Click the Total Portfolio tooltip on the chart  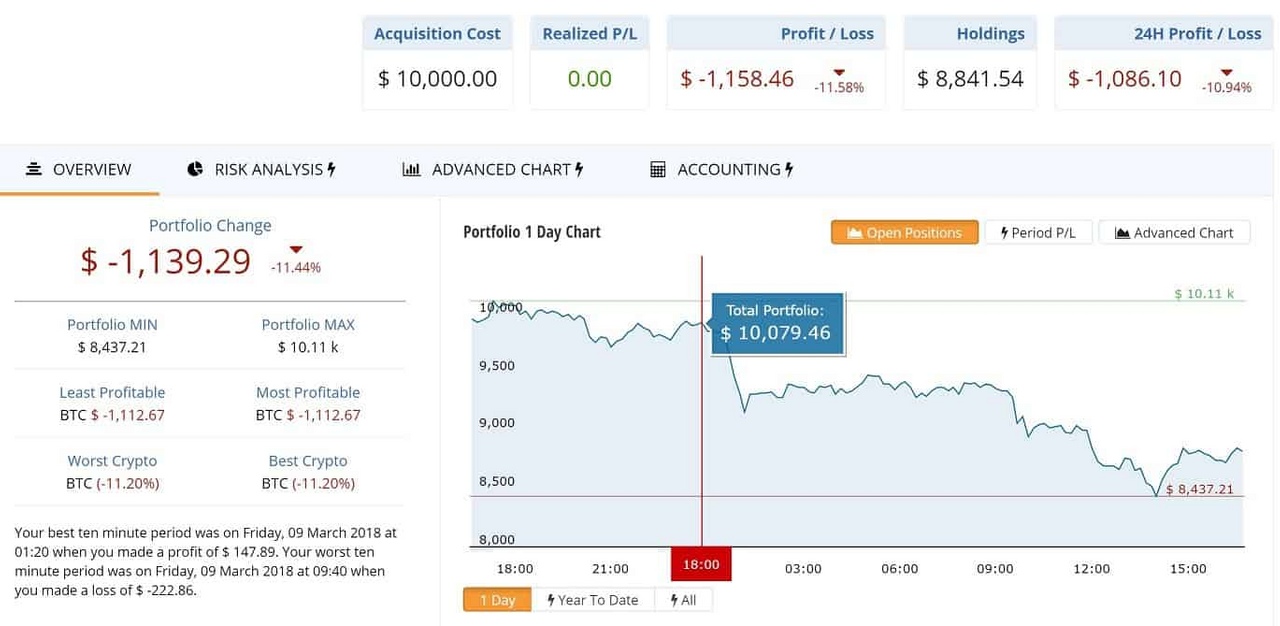point(776,322)
